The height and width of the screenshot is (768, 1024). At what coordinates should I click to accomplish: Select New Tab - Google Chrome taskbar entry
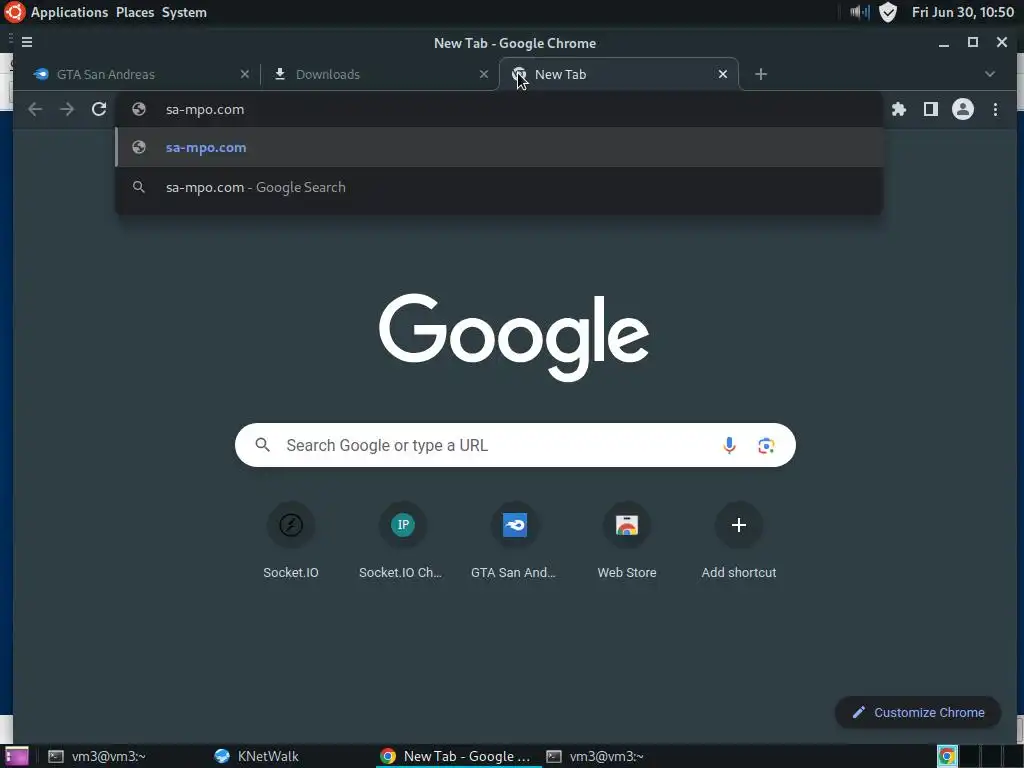pyautogui.click(x=456, y=756)
